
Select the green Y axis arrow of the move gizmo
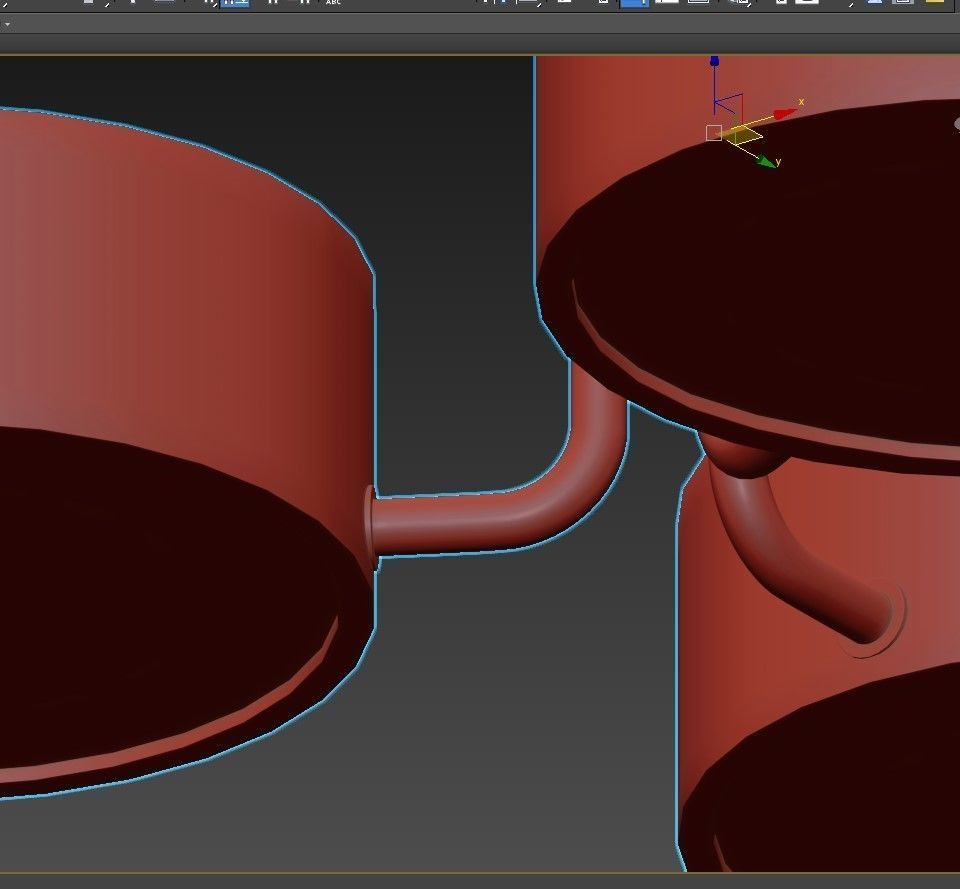[766, 161]
